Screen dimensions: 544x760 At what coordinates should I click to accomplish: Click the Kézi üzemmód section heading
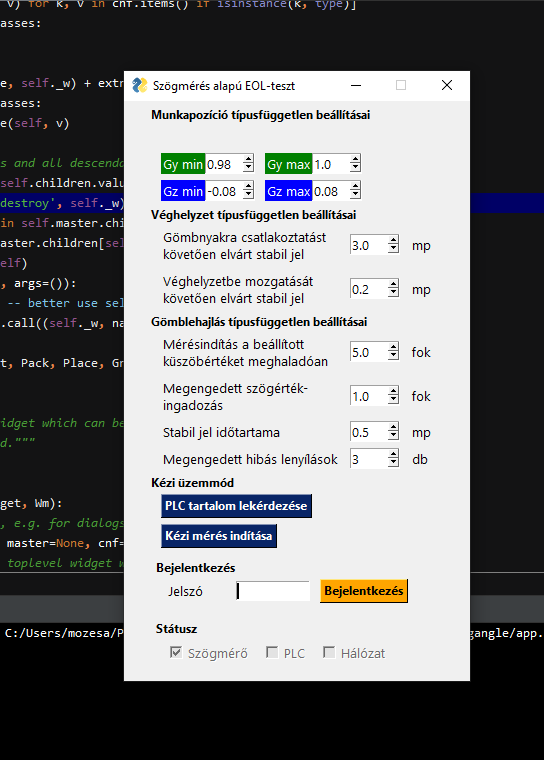tap(192, 483)
